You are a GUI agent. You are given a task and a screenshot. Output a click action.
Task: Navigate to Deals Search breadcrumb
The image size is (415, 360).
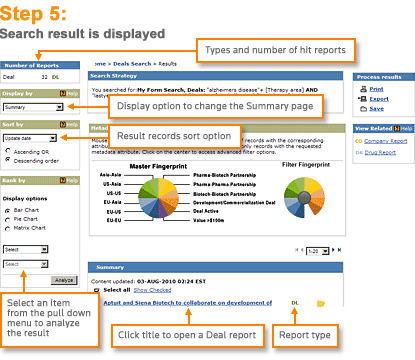point(132,64)
